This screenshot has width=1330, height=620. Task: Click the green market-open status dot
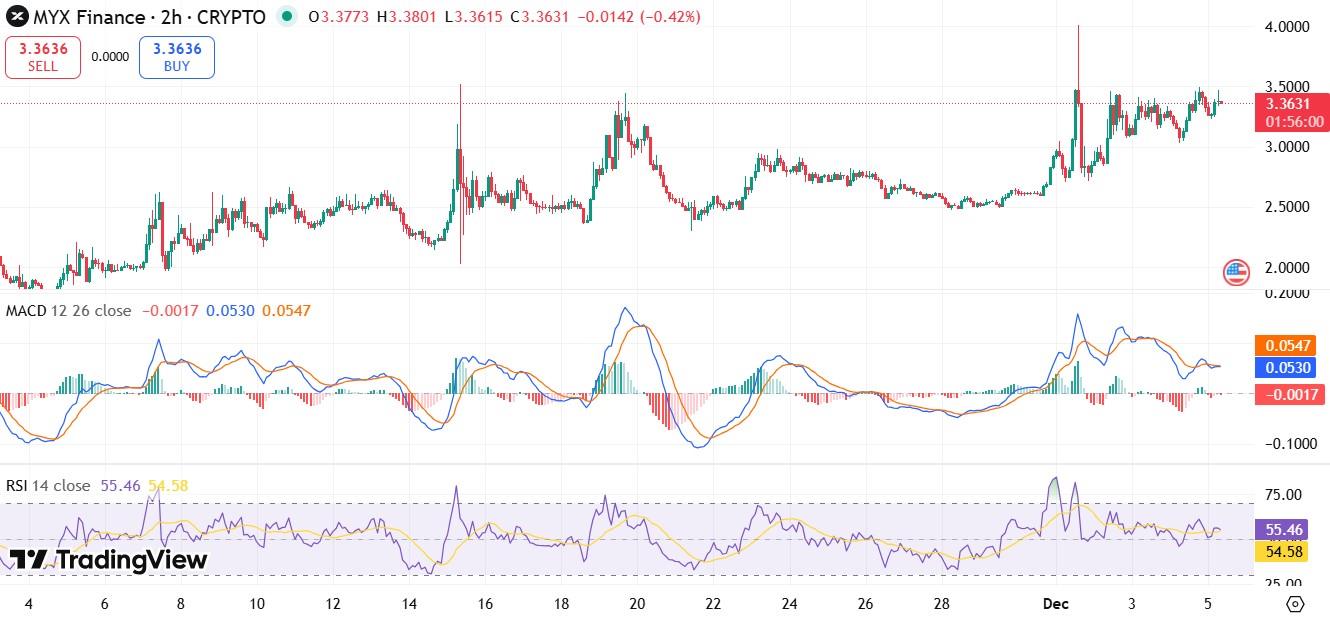pyautogui.click(x=288, y=17)
